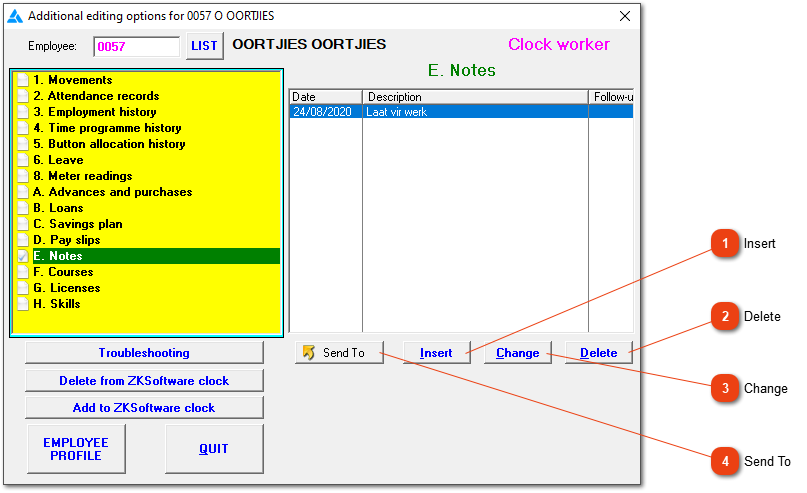This screenshot has width=807, height=493.
Task: Click the Send To button label
Action: (344, 353)
